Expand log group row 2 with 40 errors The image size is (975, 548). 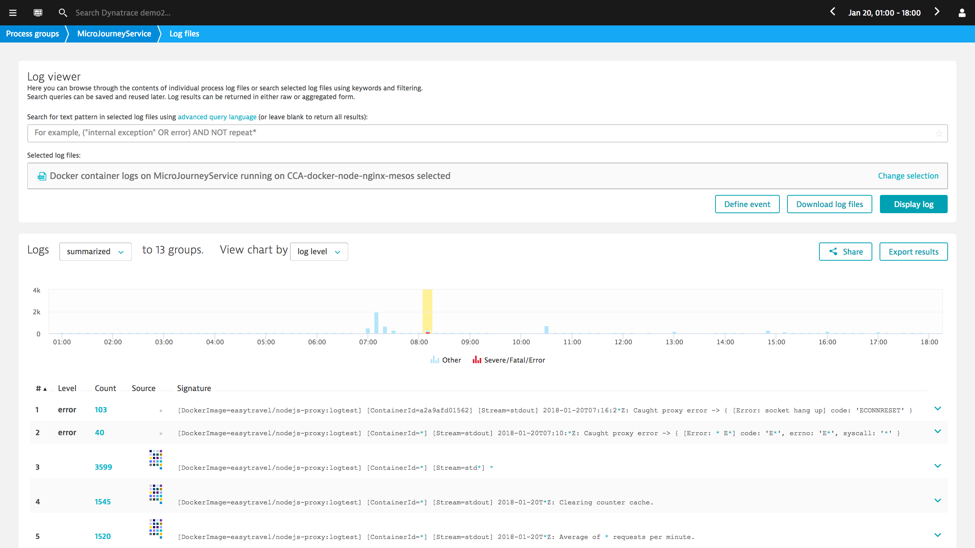point(938,431)
